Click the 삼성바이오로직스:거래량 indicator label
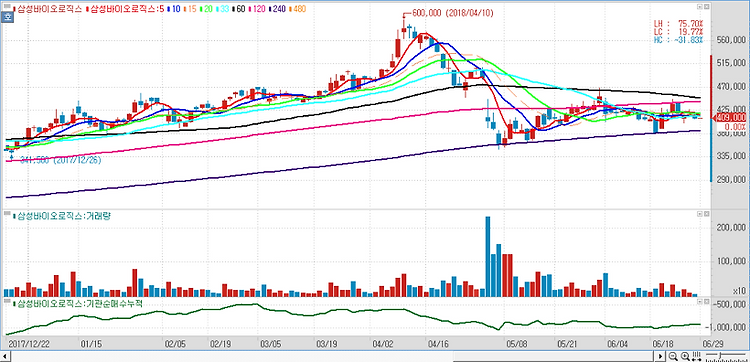This screenshot has width=750, height=362. (63, 216)
